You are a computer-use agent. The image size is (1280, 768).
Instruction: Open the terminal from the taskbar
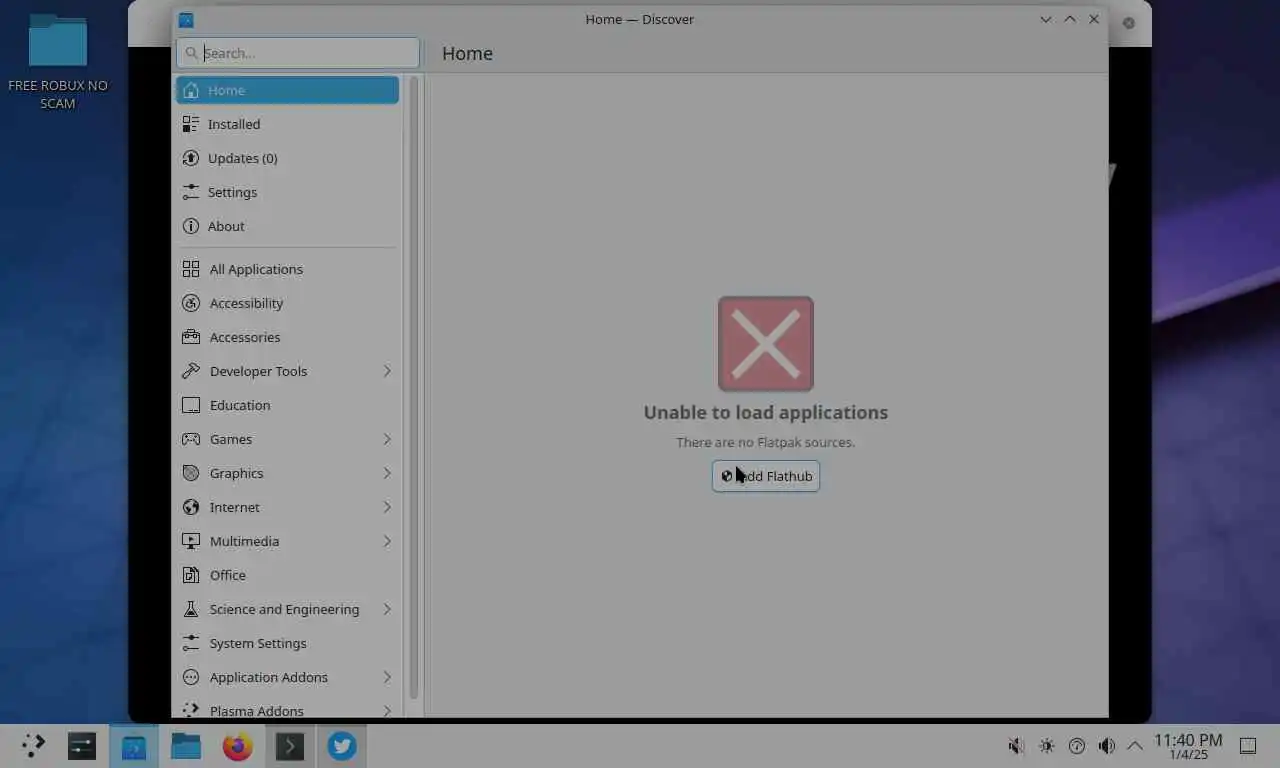point(290,746)
